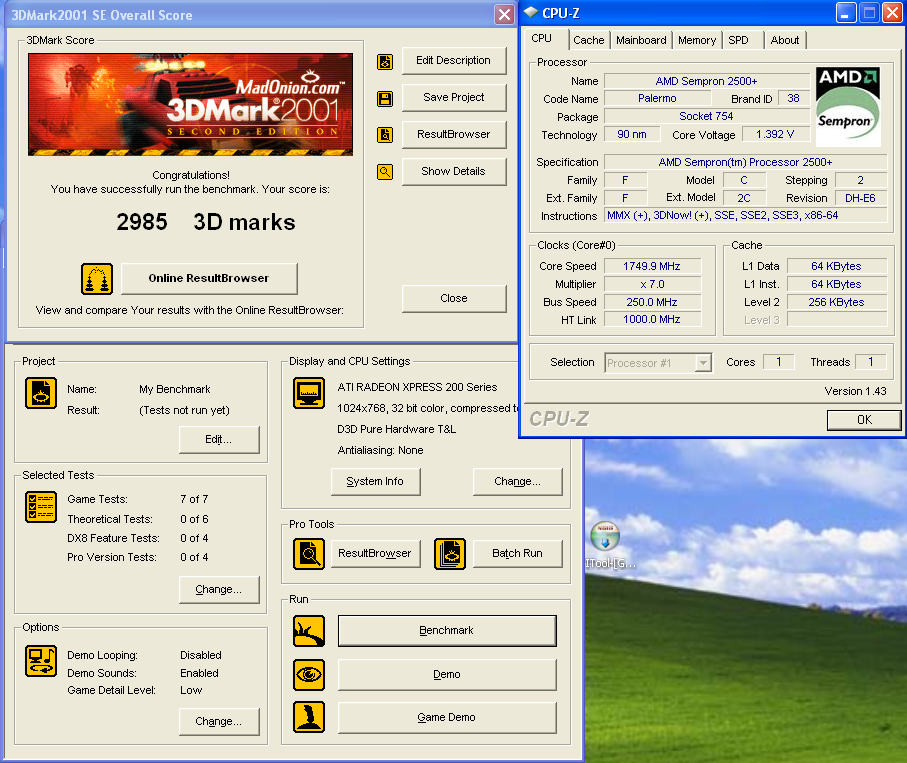907x763 pixels.
Task: Click the Show Details magnifier icon
Action: tap(385, 172)
